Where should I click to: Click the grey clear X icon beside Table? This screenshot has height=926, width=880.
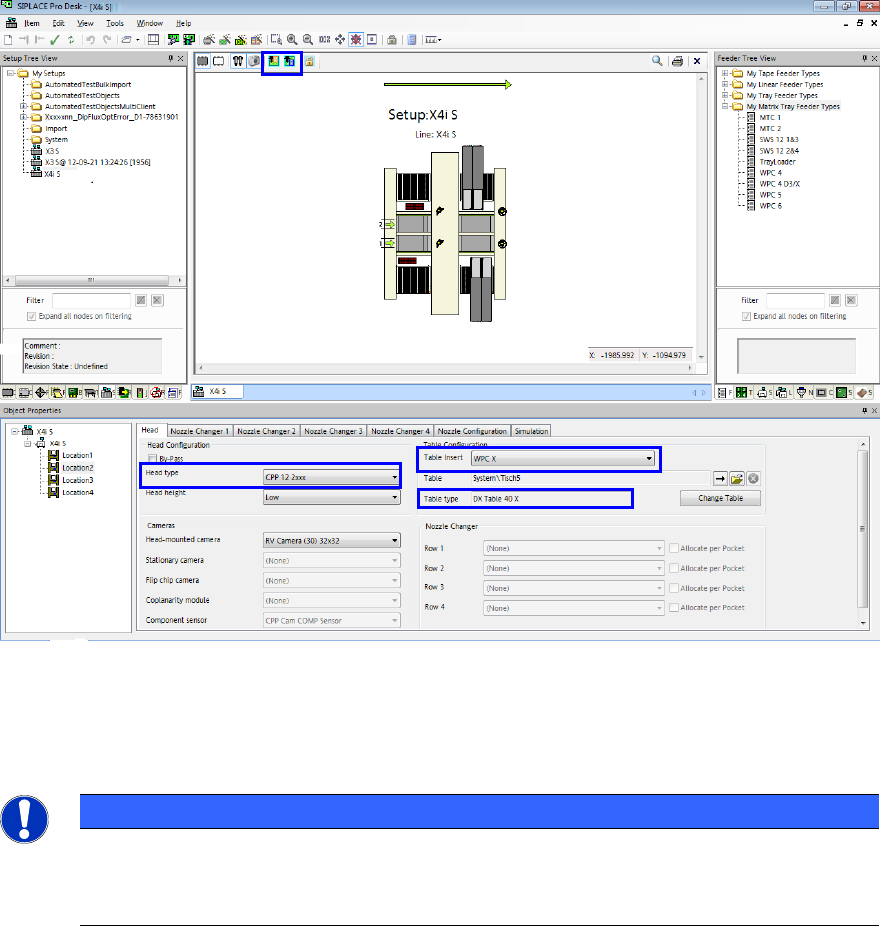753,478
